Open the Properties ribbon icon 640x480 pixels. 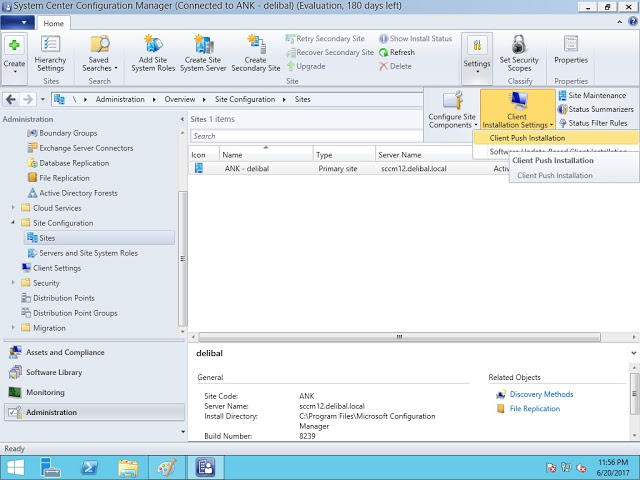coord(571,45)
